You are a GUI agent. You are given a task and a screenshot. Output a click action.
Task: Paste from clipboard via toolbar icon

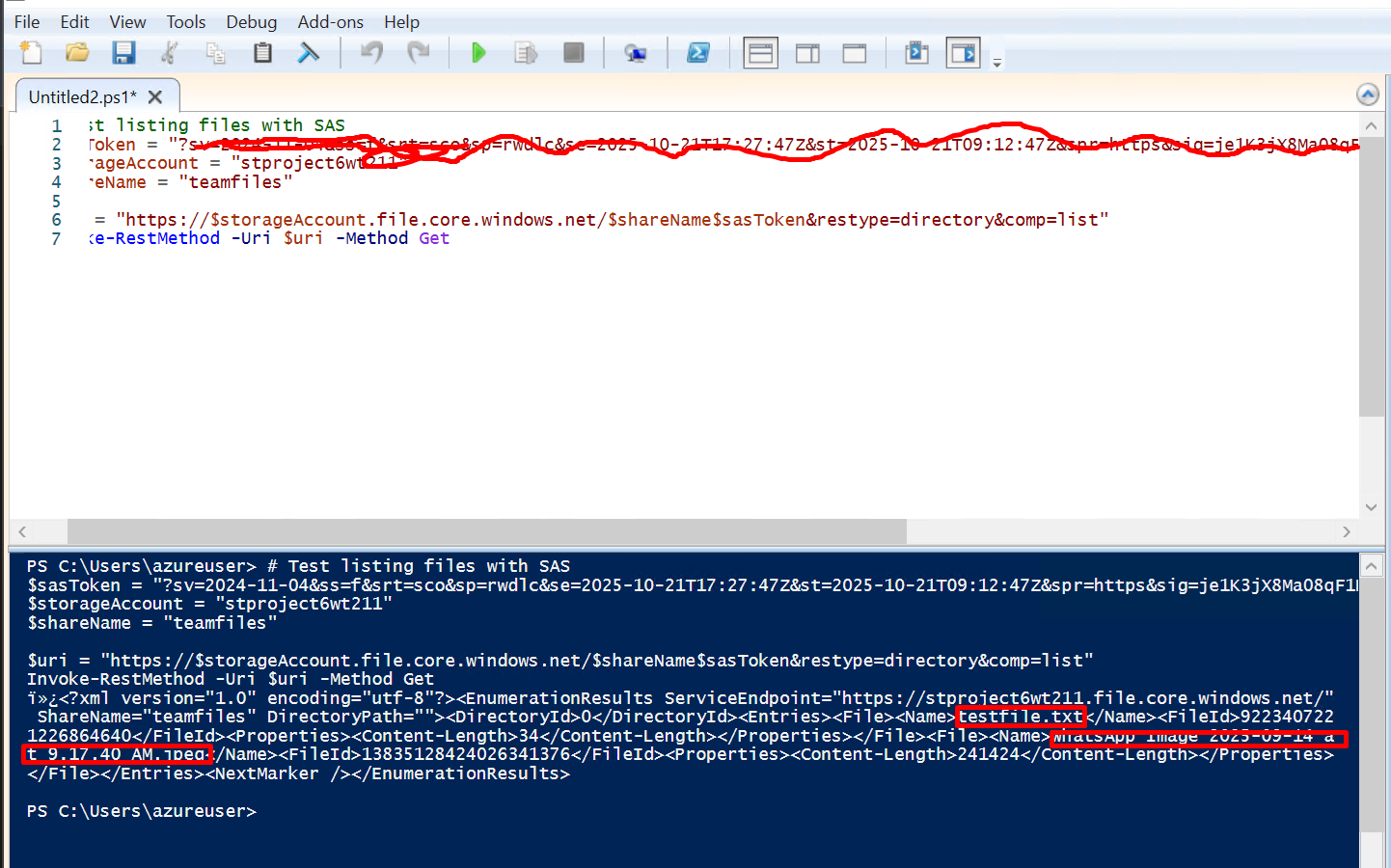click(262, 53)
